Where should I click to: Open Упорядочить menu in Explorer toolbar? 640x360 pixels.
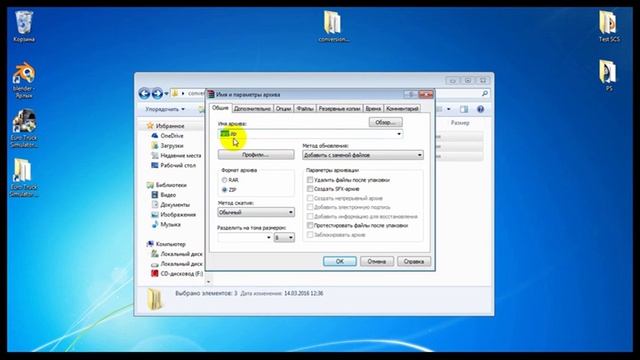[165, 109]
